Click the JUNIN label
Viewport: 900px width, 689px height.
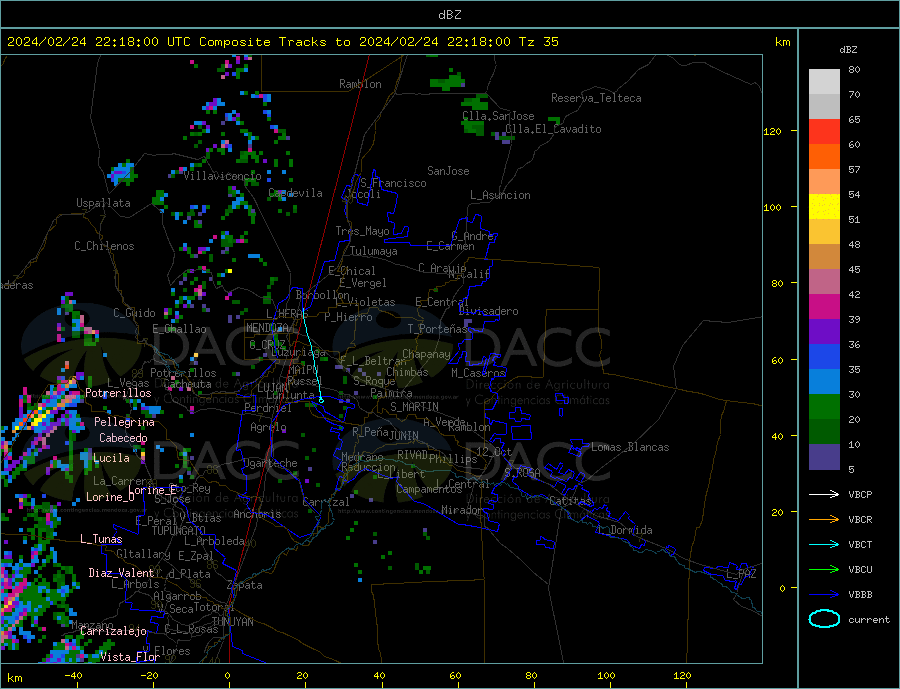[x=404, y=436]
